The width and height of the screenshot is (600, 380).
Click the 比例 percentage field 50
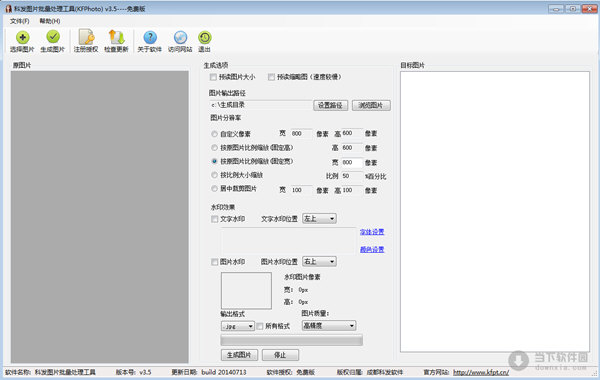click(x=352, y=176)
